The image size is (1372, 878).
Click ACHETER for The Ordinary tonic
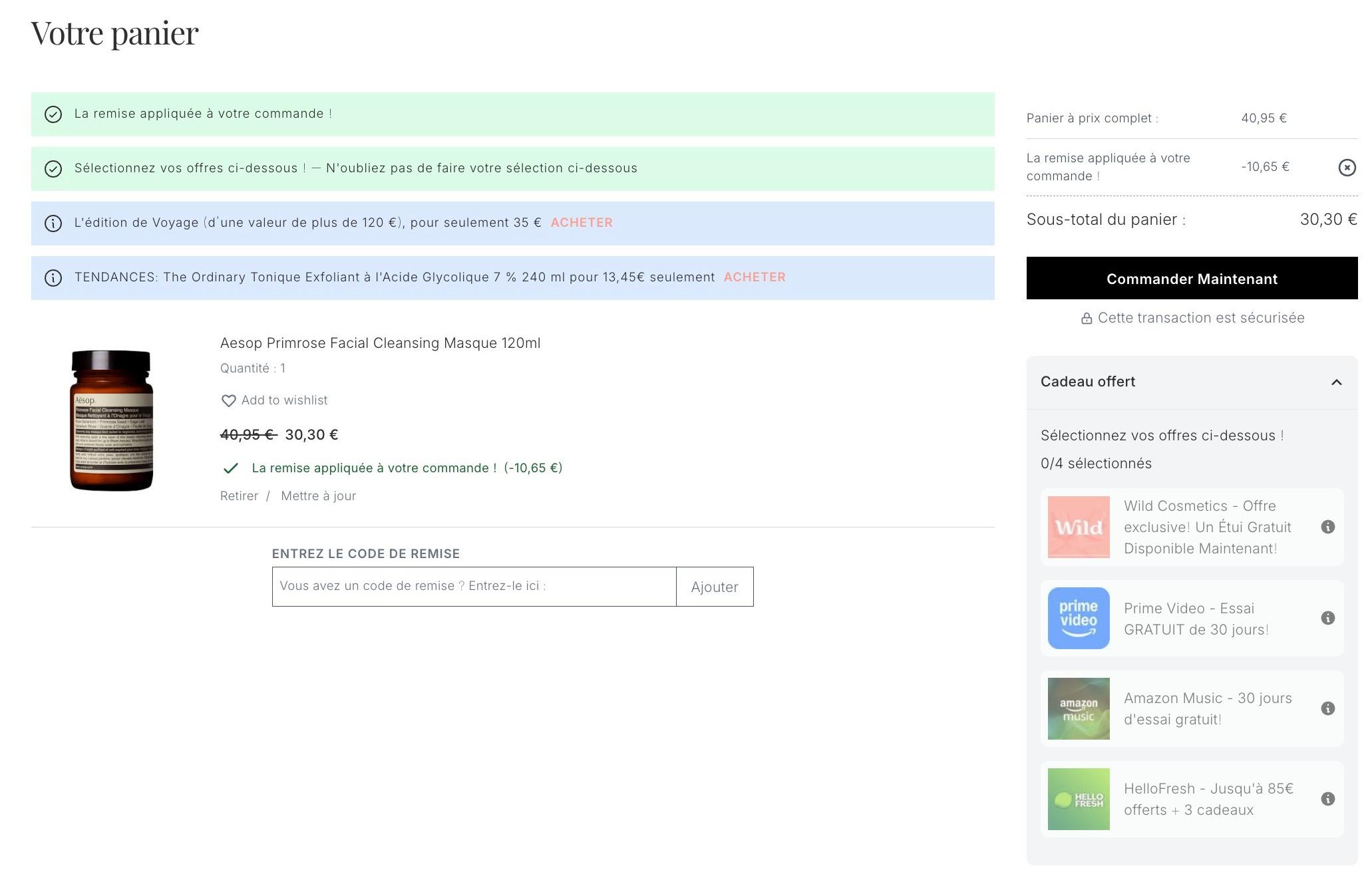[x=755, y=277]
